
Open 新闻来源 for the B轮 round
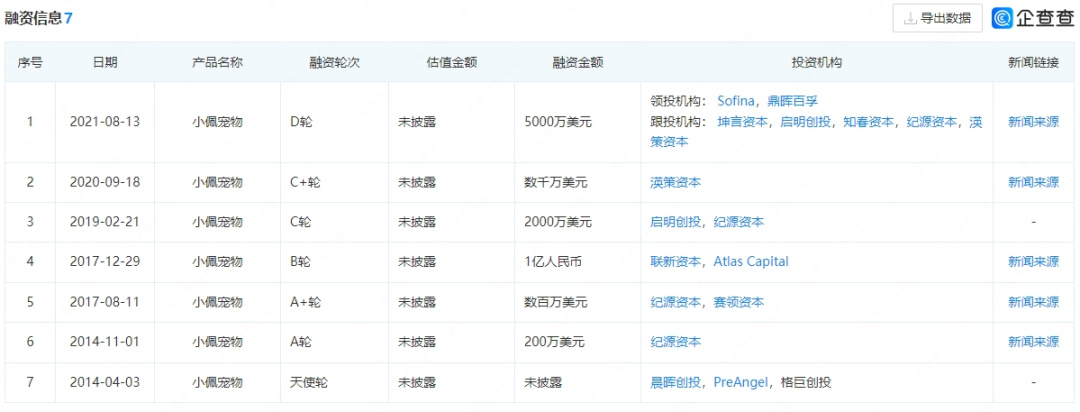1033,262
